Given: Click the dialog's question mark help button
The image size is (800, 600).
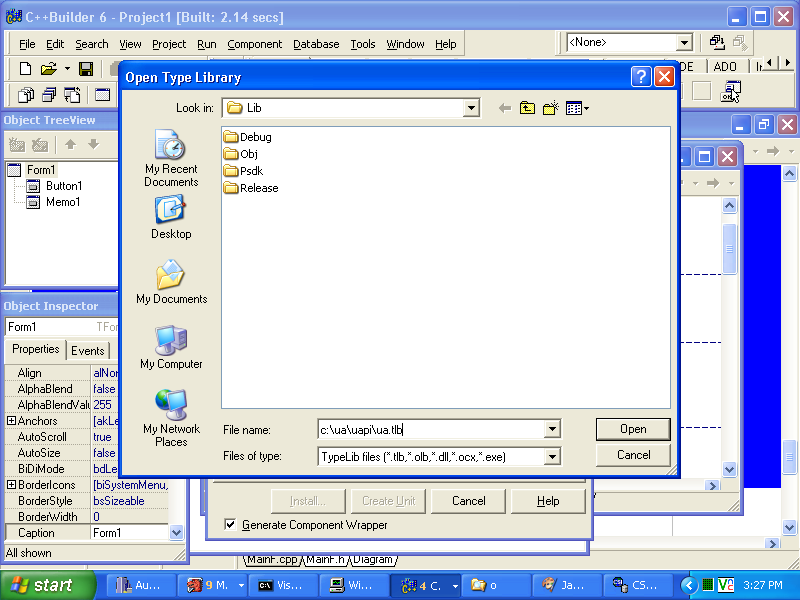Looking at the screenshot, I should click(x=641, y=77).
